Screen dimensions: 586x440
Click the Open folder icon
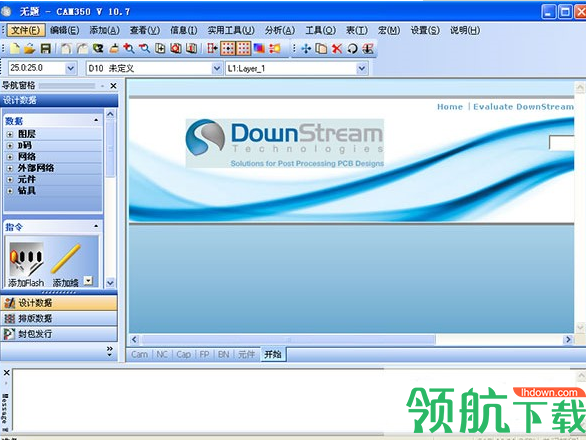tap(30, 49)
